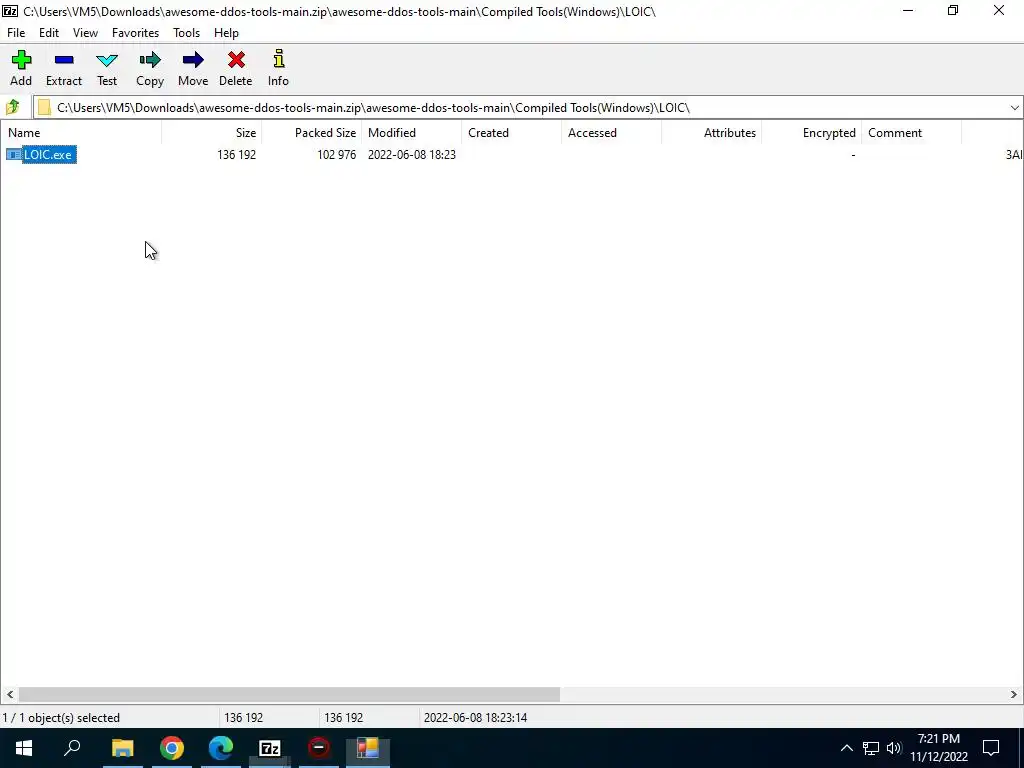This screenshot has height=768, width=1024.
Task: Click the volume speaker tray icon
Action: 894,748
